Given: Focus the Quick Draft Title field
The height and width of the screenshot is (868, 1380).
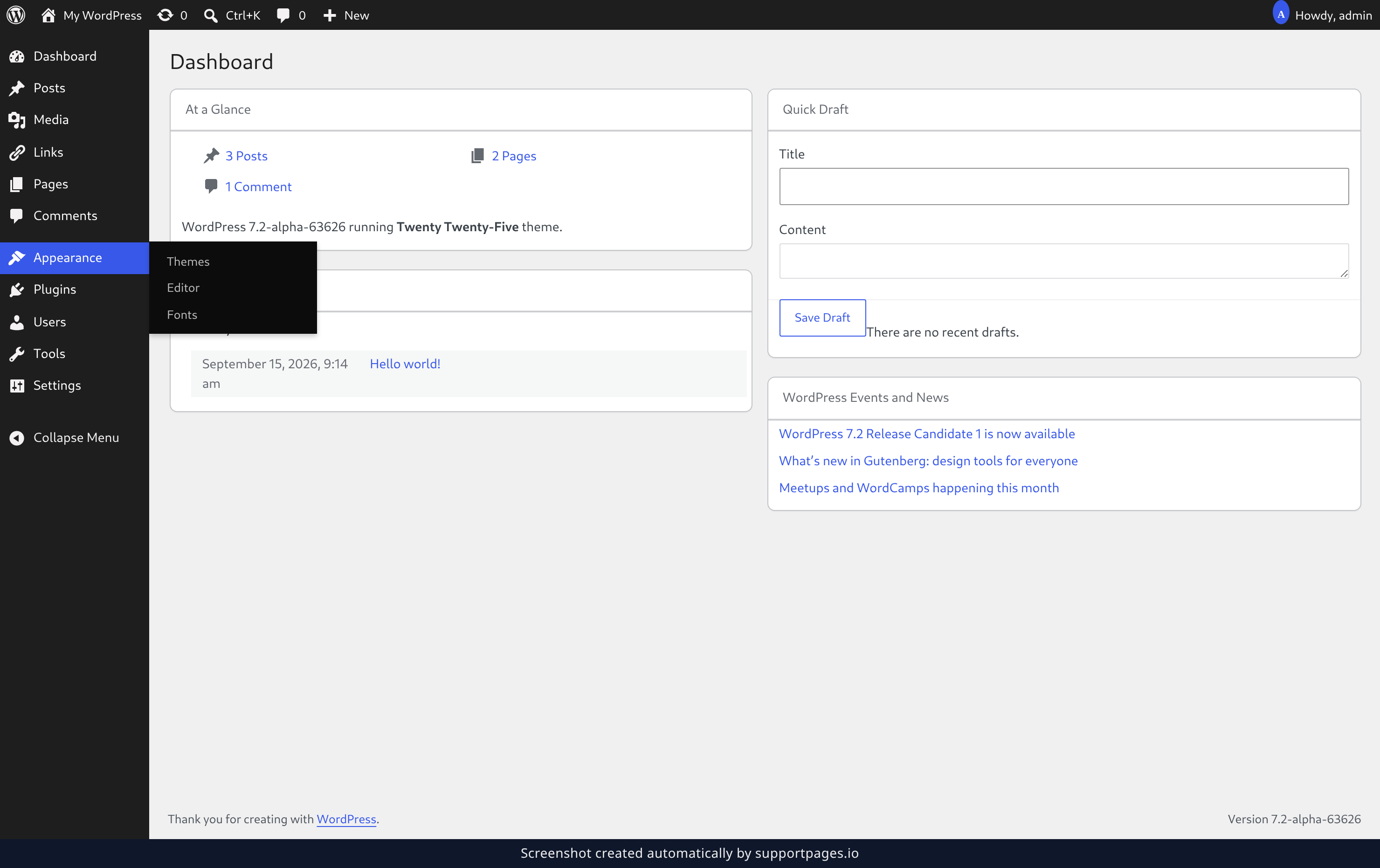Looking at the screenshot, I should [x=1063, y=186].
